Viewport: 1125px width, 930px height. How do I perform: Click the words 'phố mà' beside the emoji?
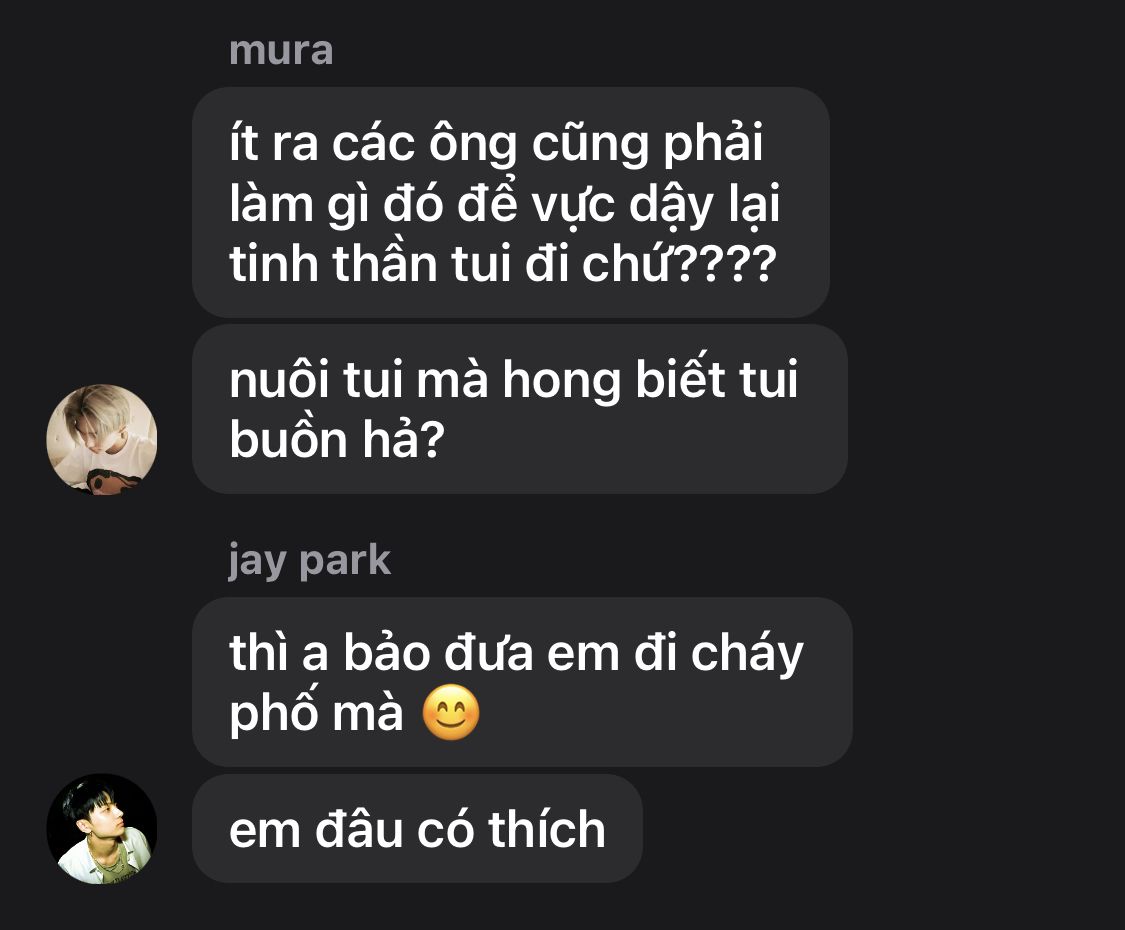pos(316,713)
